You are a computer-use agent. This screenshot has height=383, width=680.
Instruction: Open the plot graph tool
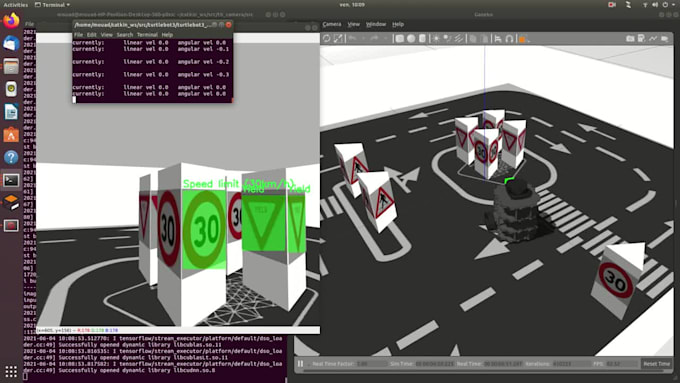click(653, 39)
